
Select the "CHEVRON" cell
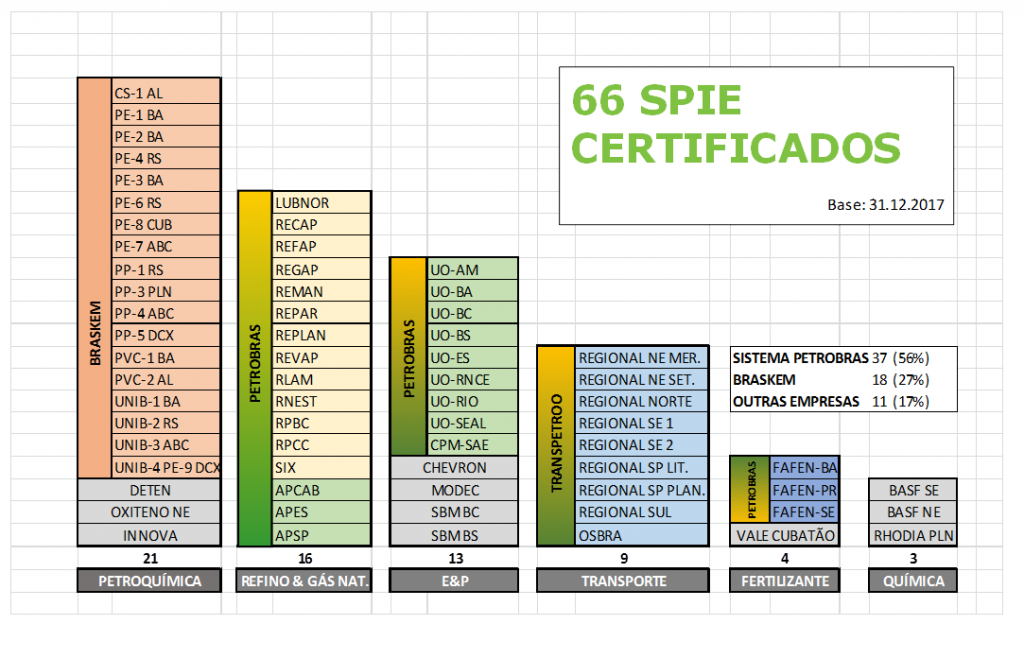click(x=454, y=468)
